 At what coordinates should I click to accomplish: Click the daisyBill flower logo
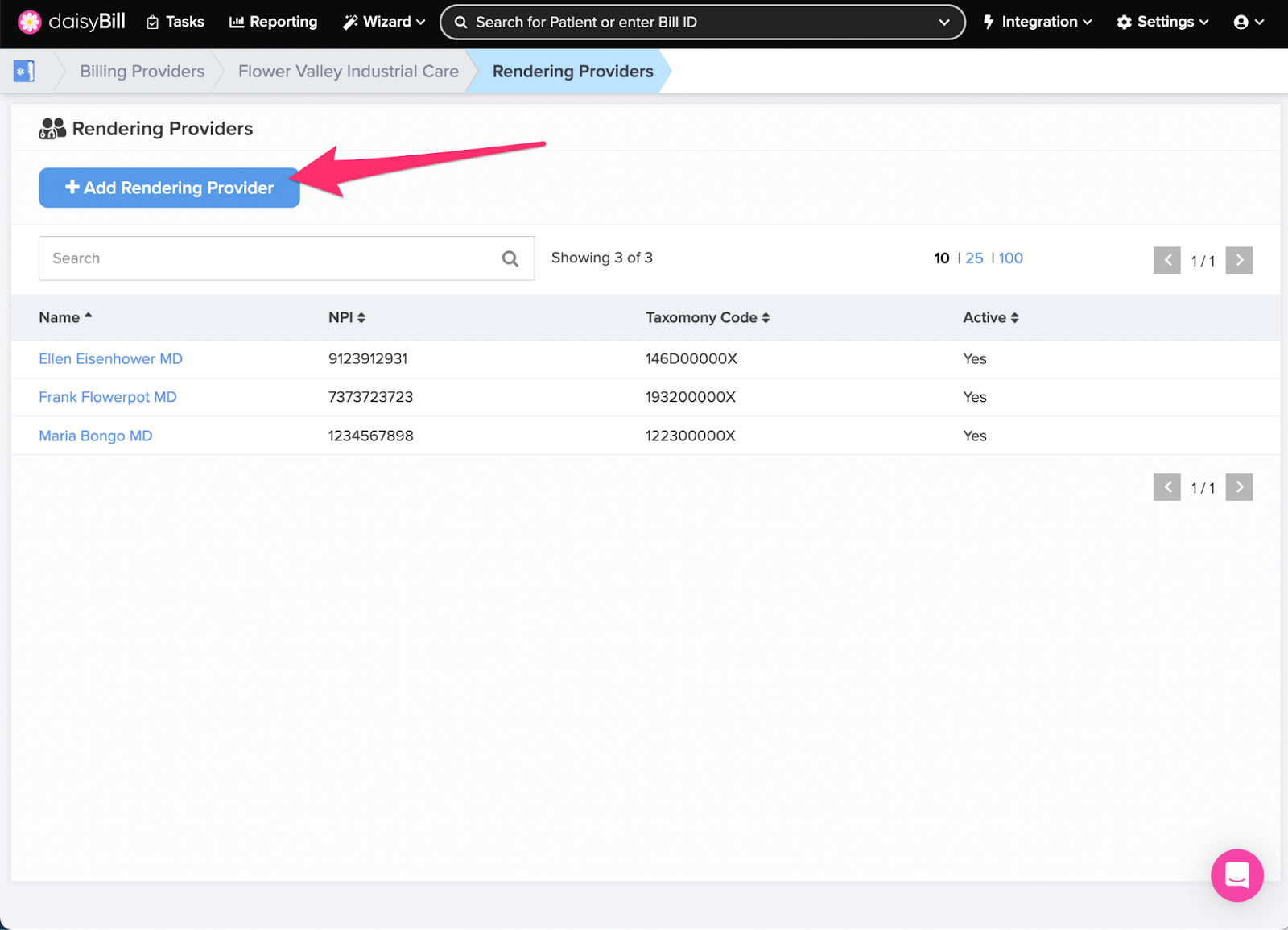30,22
